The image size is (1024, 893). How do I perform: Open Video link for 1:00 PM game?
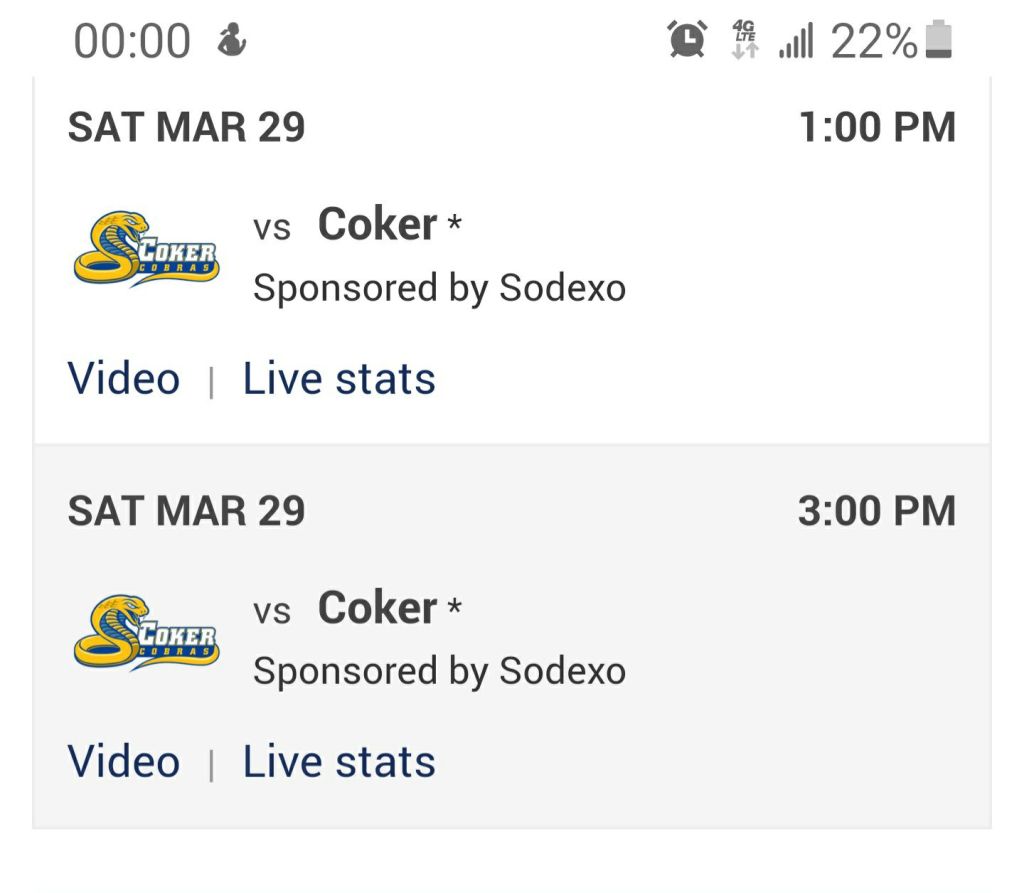point(124,379)
